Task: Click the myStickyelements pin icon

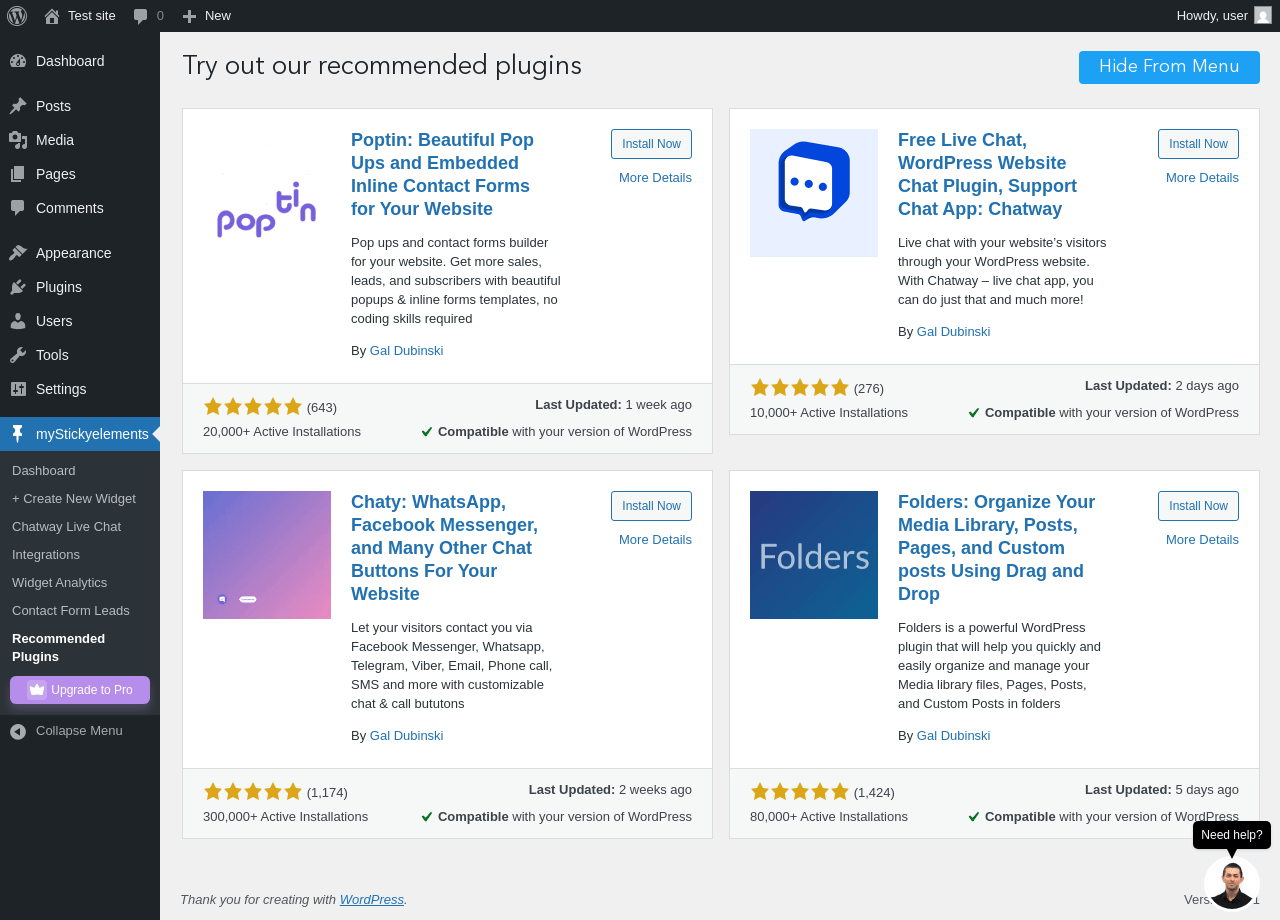Action: tap(18, 434)
